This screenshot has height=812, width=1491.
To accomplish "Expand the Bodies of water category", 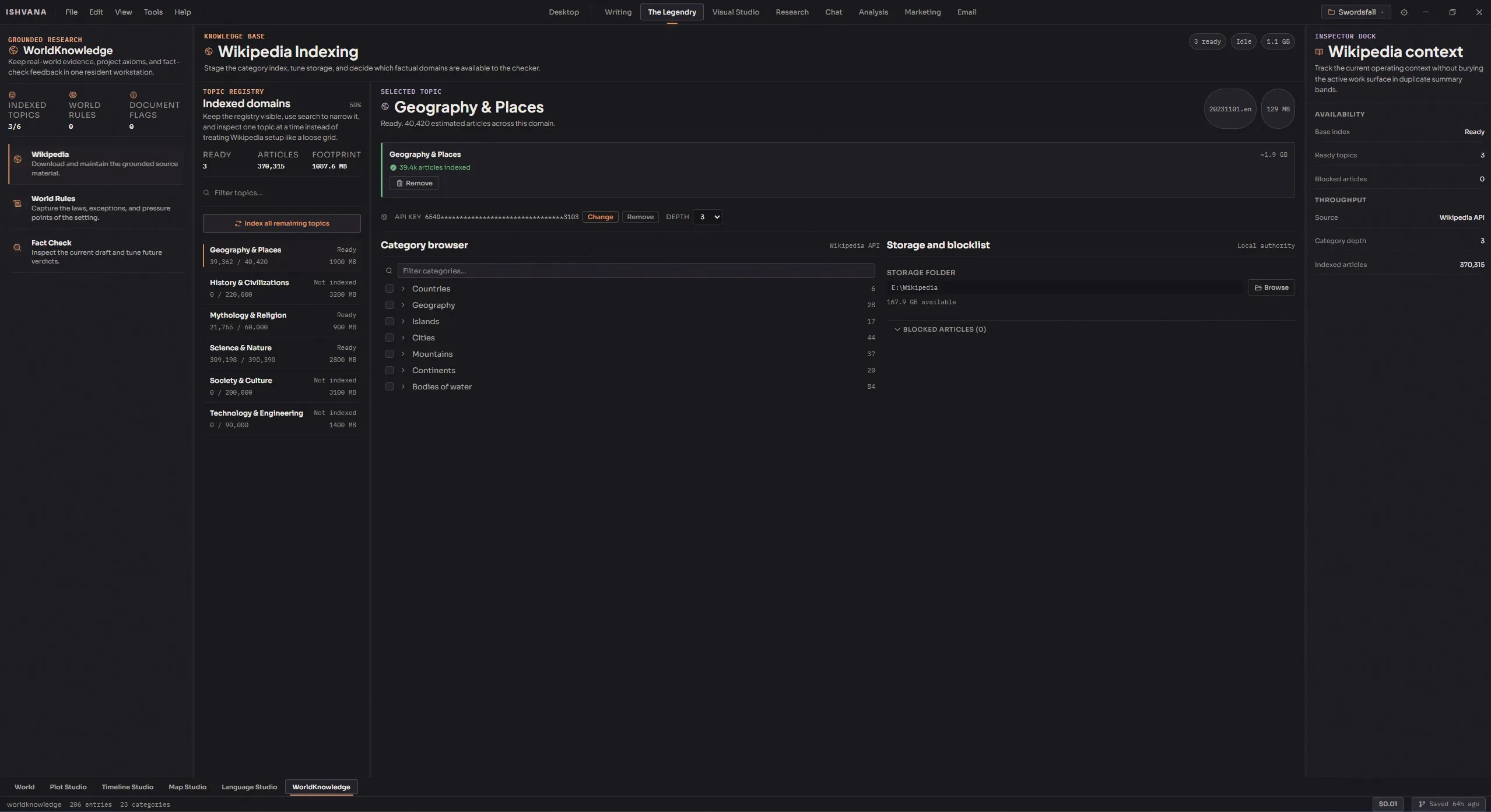I will point(403,386).
